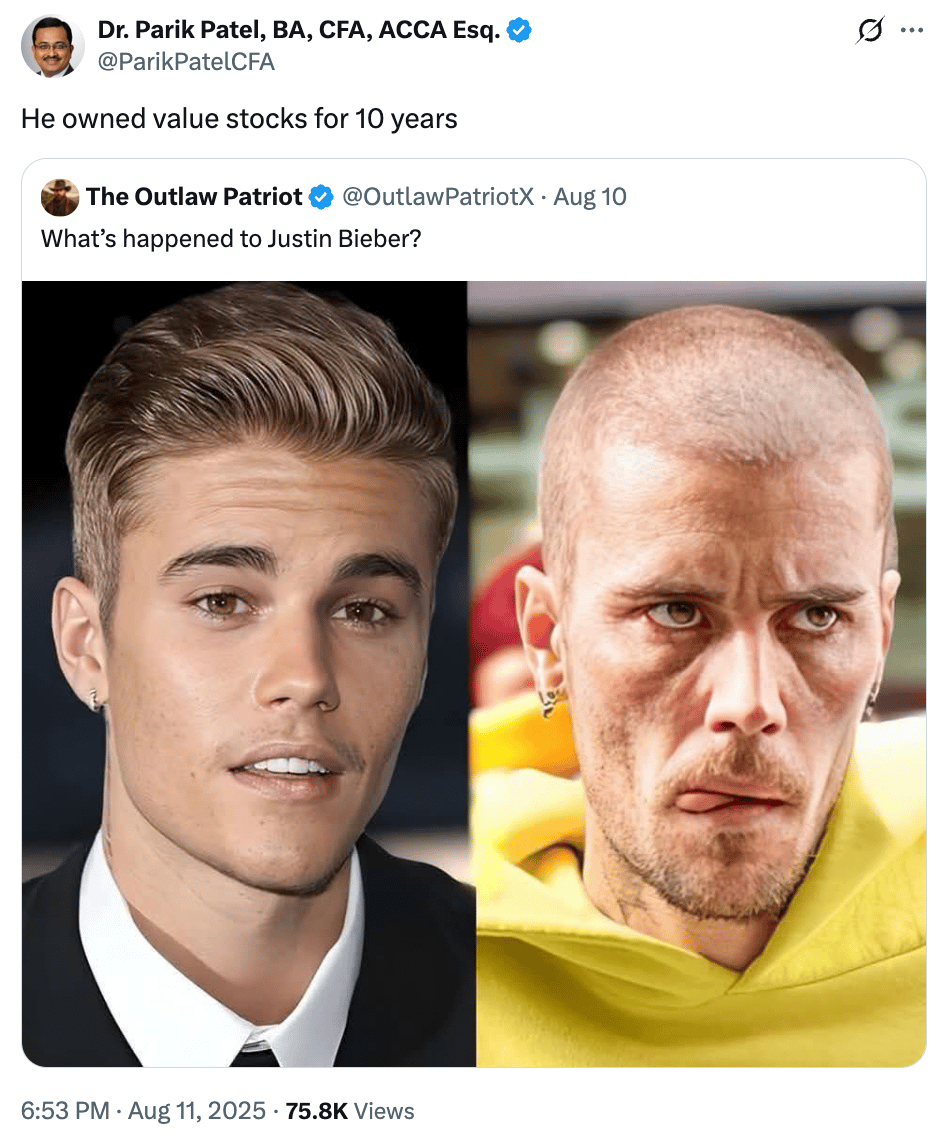Click The Outlaw Patriot display name
946x1142 pixels.
point(194,197)
